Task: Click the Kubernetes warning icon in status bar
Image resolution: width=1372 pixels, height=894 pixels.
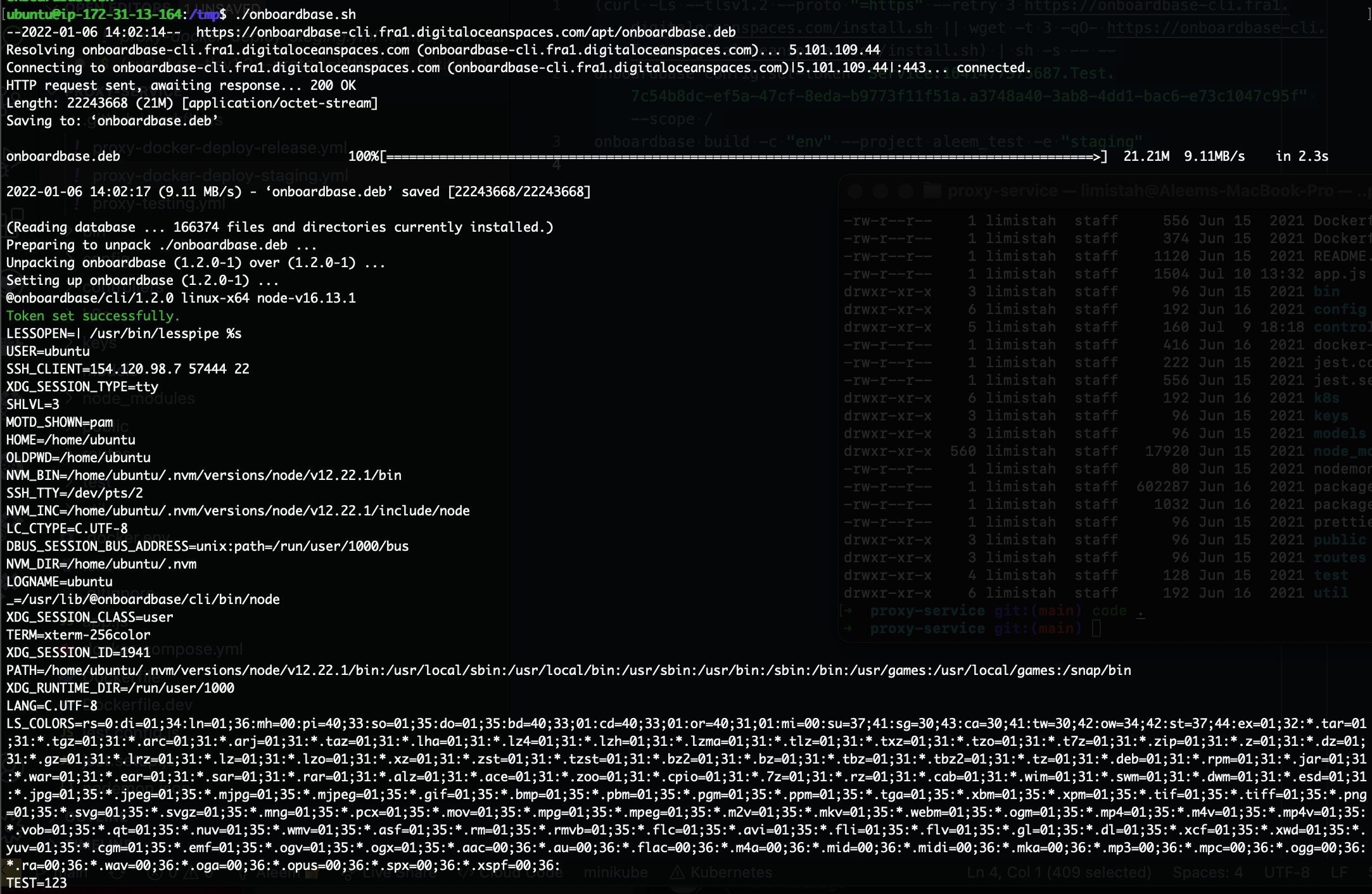Action: 677,872
